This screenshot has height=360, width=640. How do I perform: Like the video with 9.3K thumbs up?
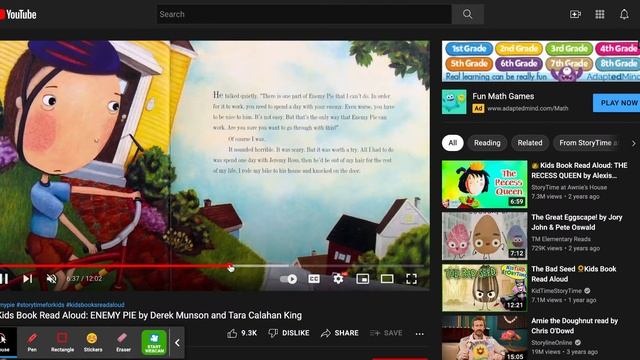point(242,333)
